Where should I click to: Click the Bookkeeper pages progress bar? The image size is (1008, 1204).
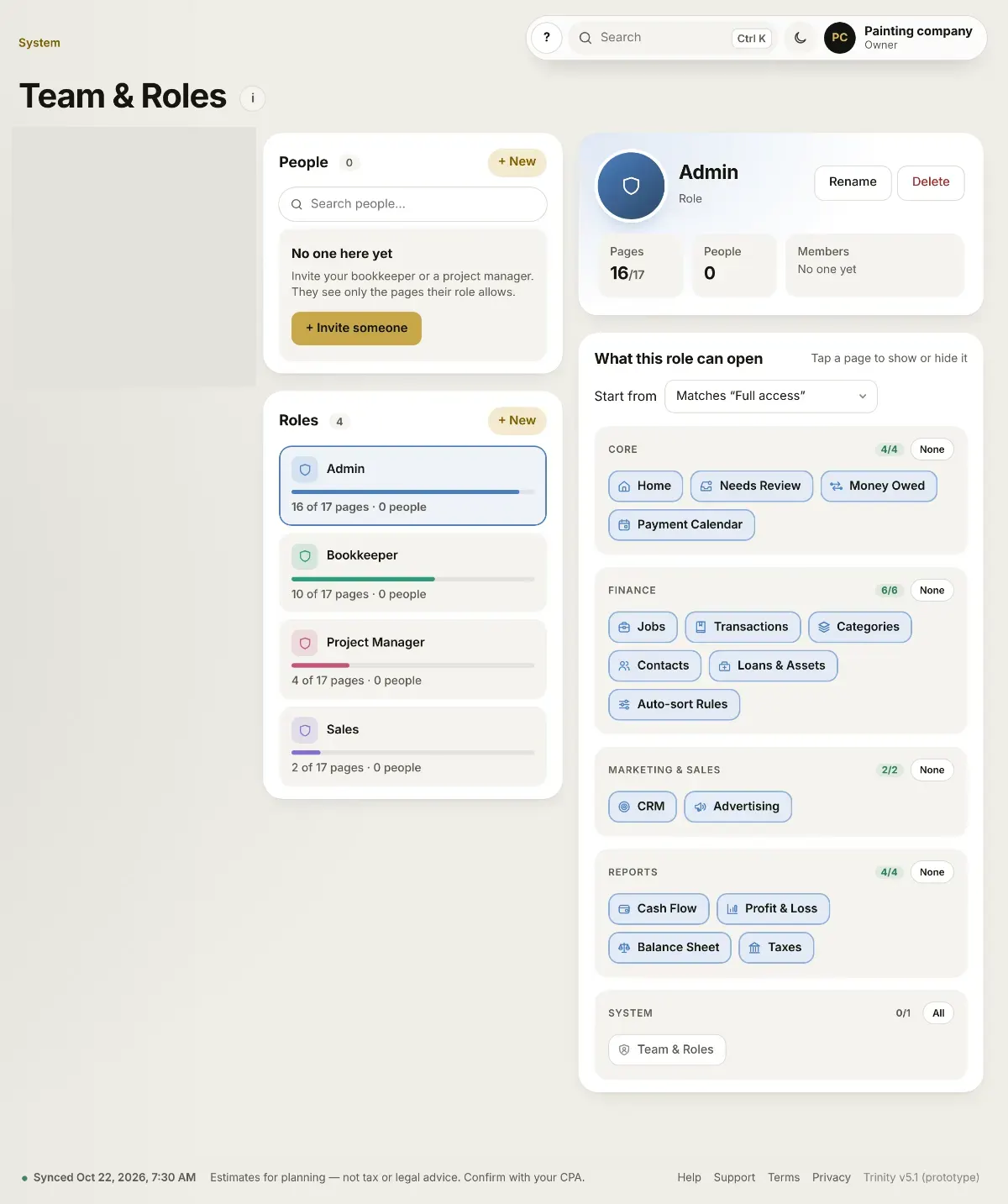pyautogui.click(x=412, y=579)
